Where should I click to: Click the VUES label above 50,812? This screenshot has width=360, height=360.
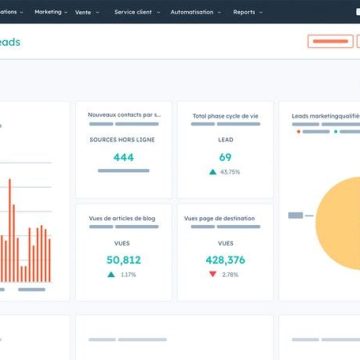point(122,243)
